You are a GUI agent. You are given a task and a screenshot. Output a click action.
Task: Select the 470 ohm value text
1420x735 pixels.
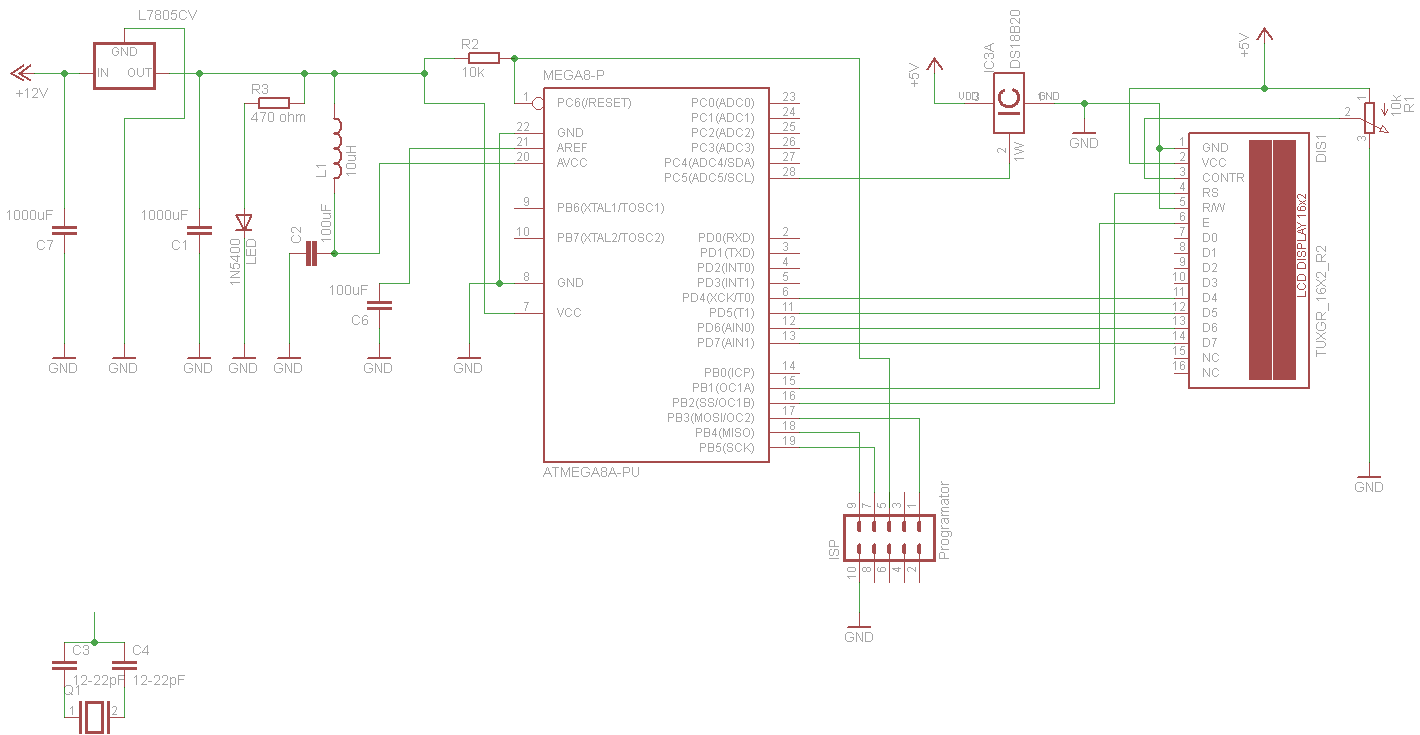tap(278, 118)
